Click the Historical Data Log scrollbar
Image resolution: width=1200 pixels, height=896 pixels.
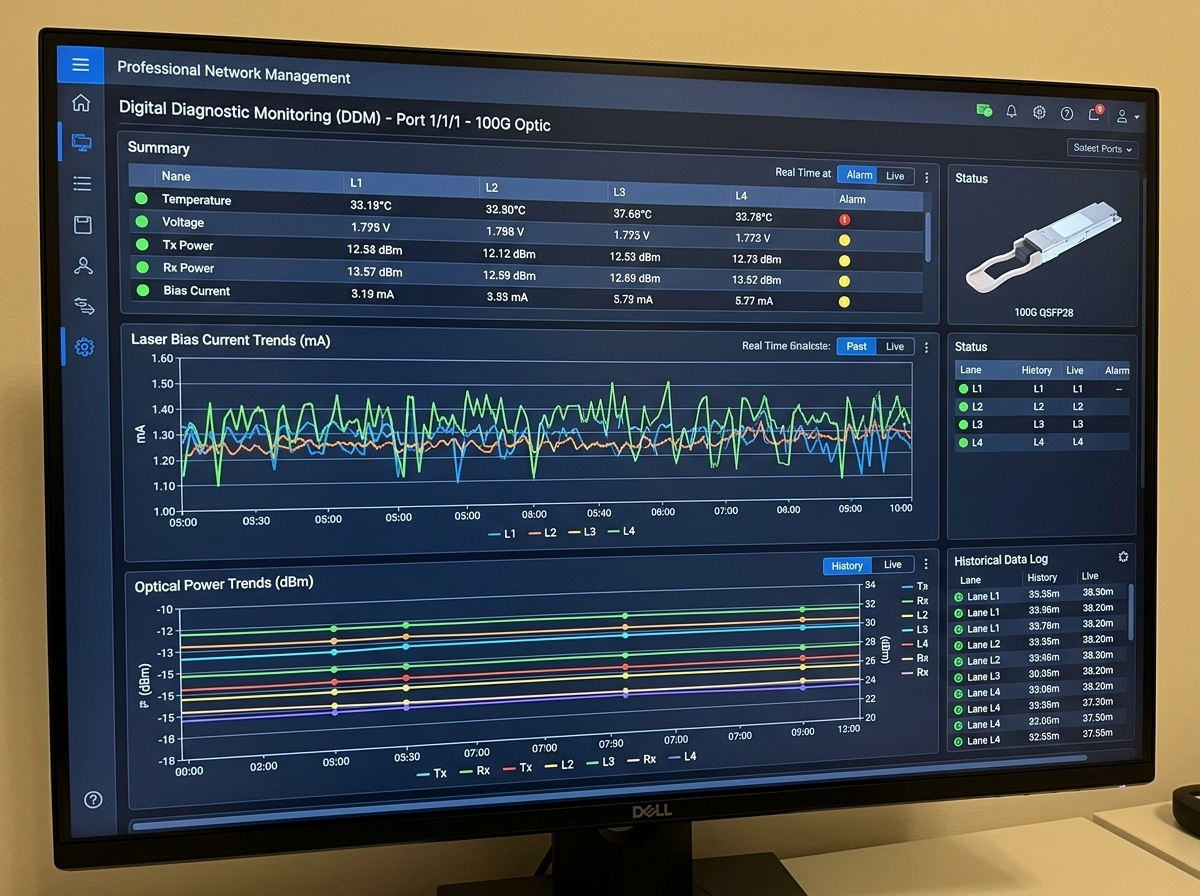[x=1131, y=612]
